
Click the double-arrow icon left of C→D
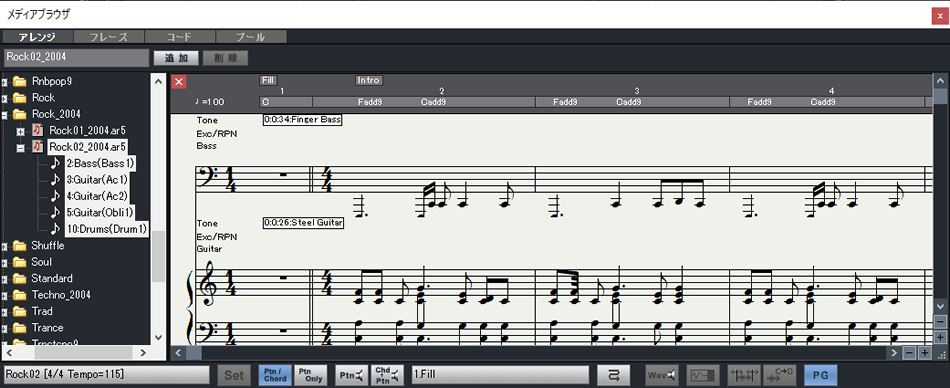(x=743, y=375)
